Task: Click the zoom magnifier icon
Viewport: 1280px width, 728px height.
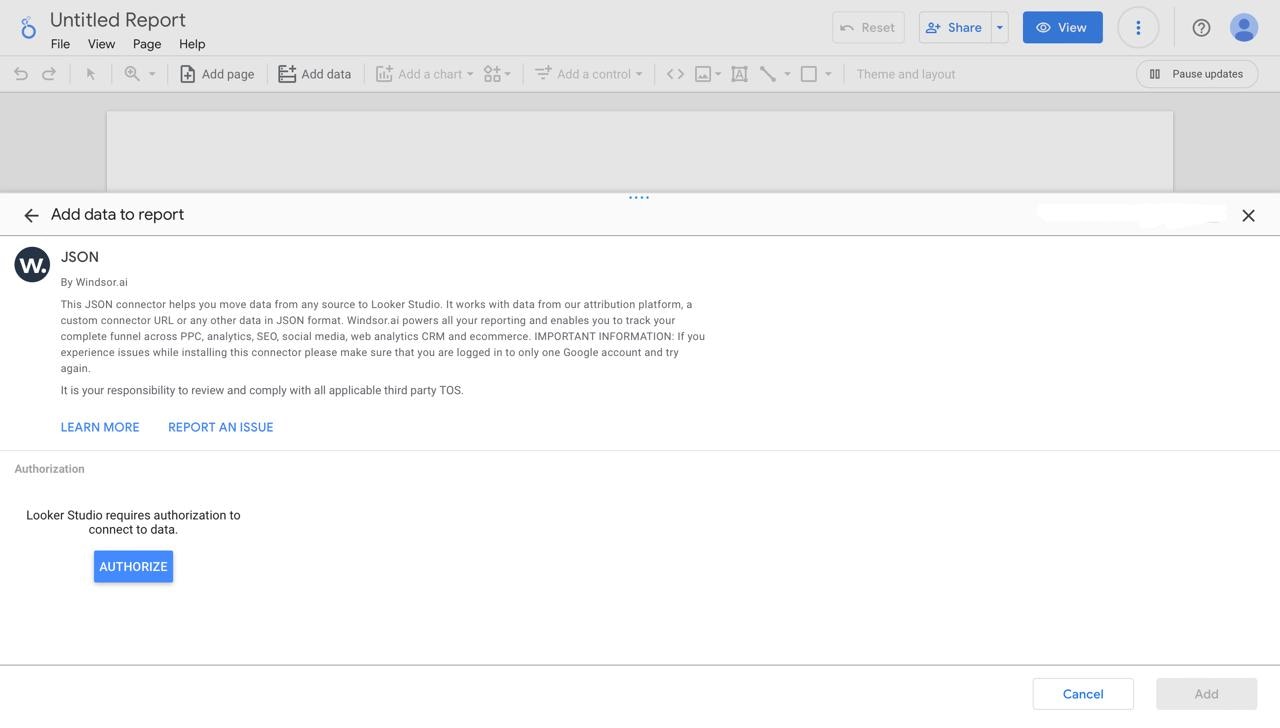Action: tap(132, 74)
